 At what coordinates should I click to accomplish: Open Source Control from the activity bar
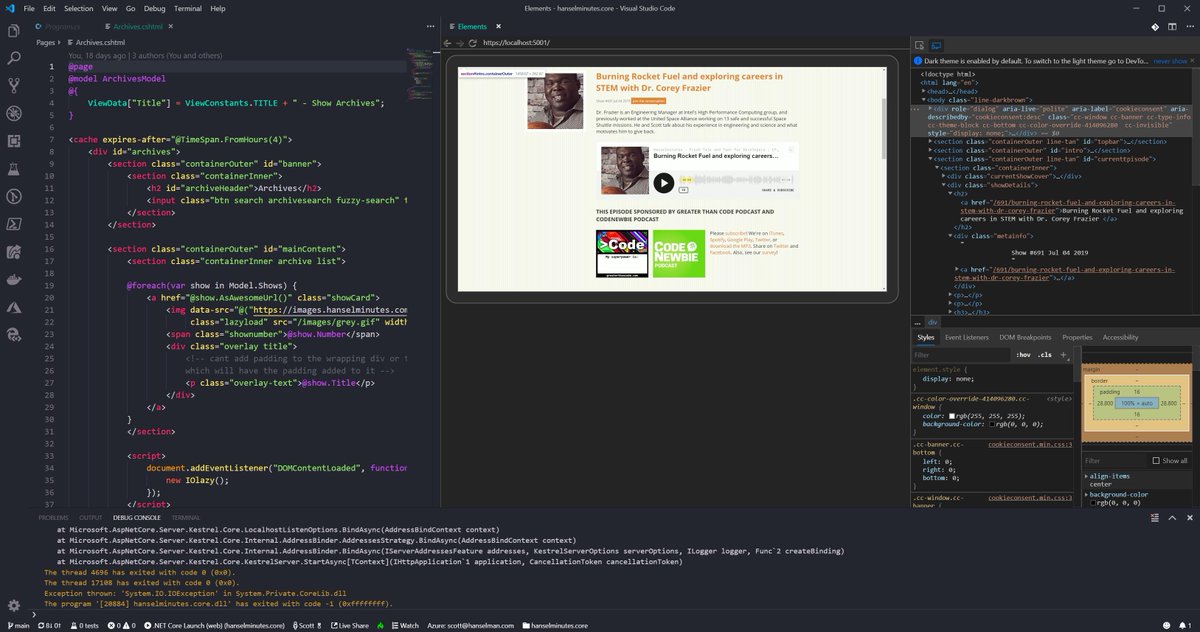pos(13,84)
